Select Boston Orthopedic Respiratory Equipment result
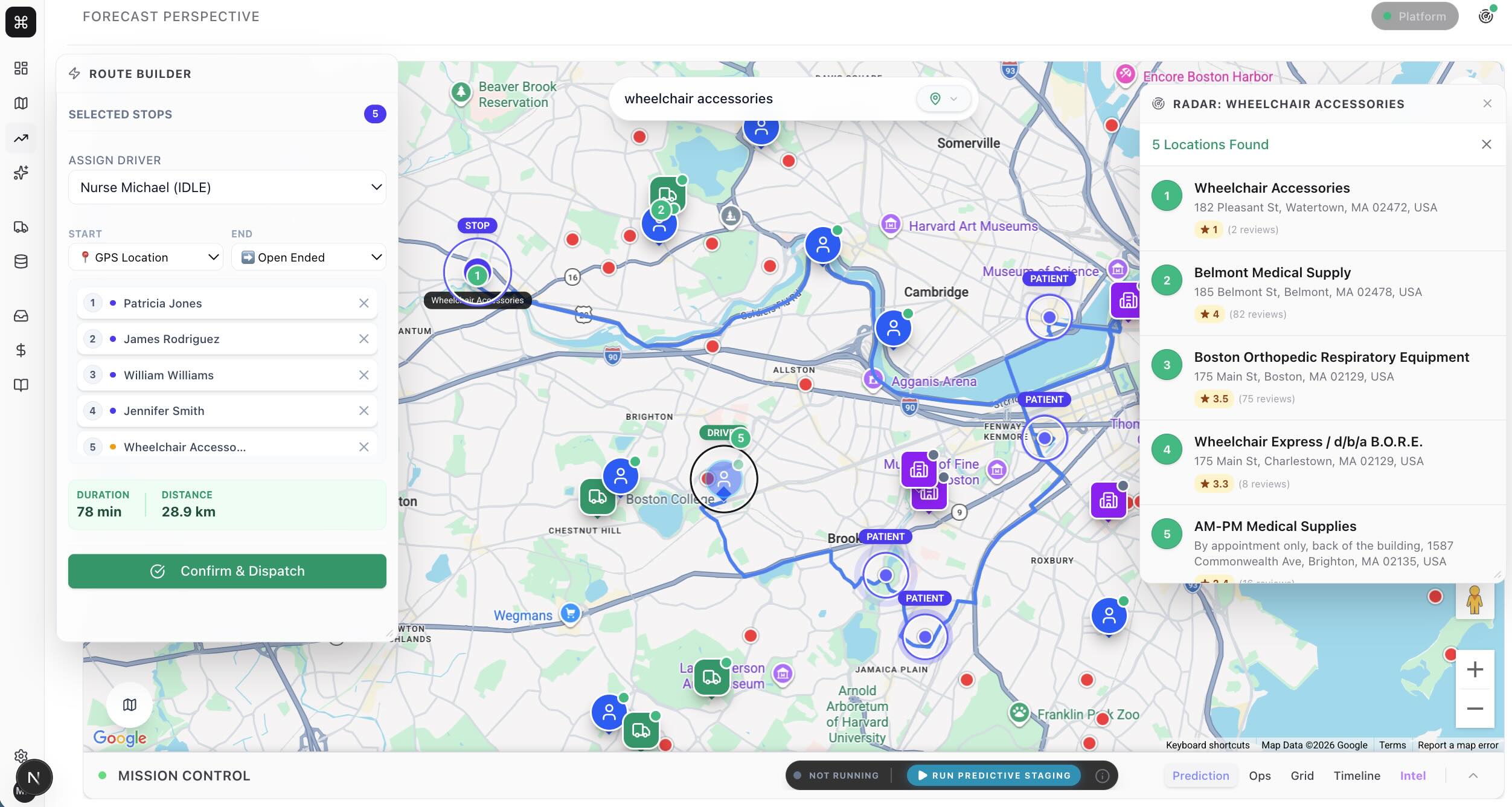The height and width of the screenshot is (807, 1512). [x=1322, y=378]
